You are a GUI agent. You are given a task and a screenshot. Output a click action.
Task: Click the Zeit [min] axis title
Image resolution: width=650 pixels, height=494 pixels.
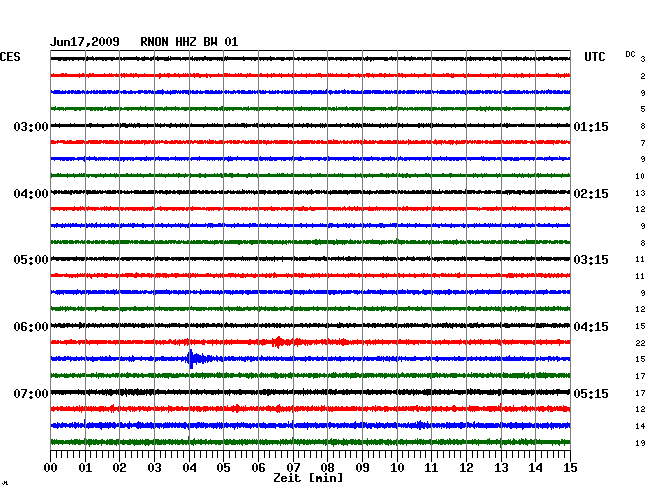(308, 478)
